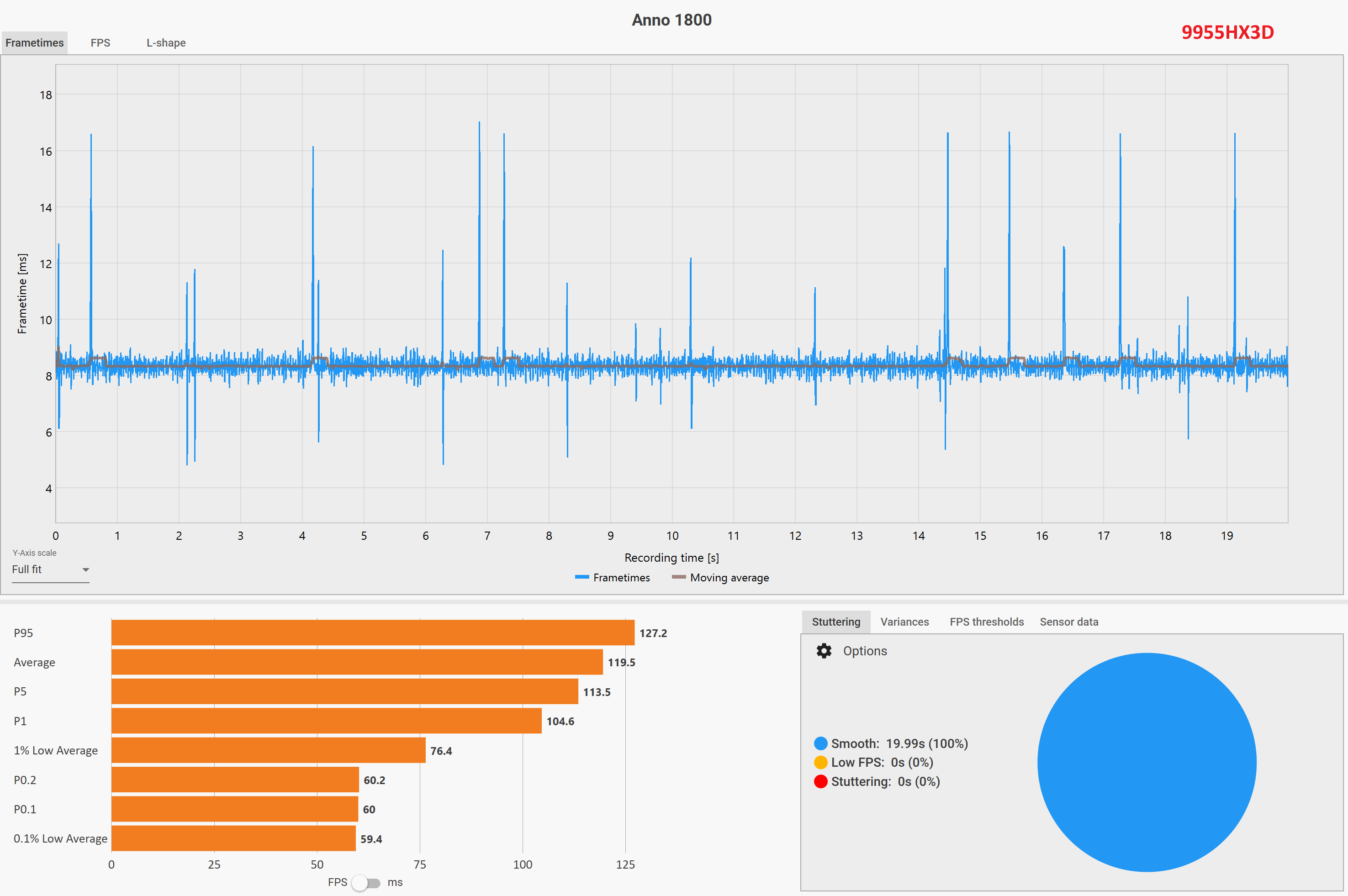Switch to the FPS tab
1348x896 pixels.
coord(100,43)
